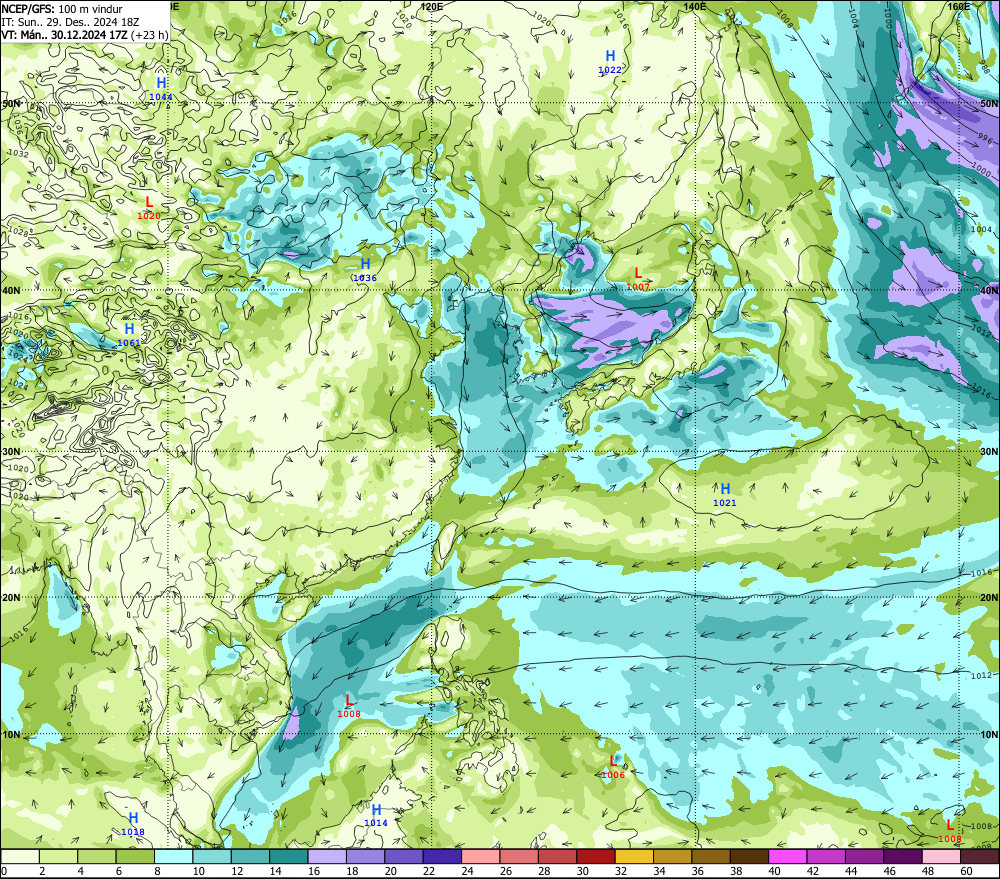Click the 1028 isobar label
Screen dimensions: 1000x879
(18, 232)
